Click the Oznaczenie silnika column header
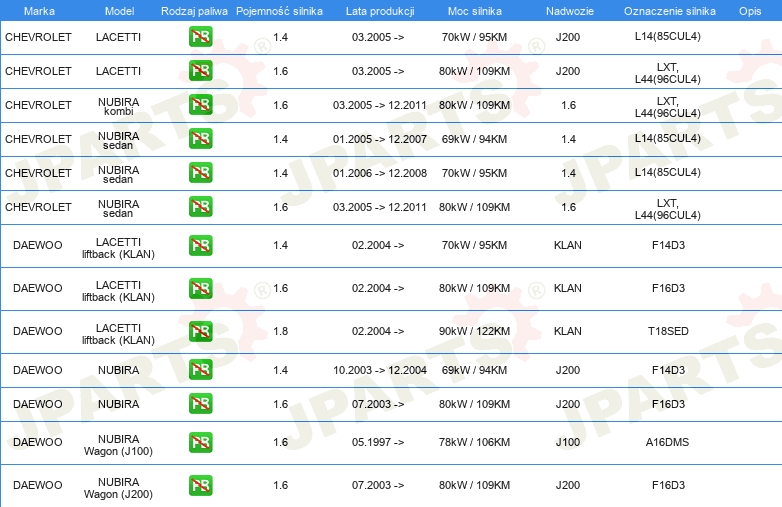The height and width of the screenshot is (507, 782). click(670, 11)
